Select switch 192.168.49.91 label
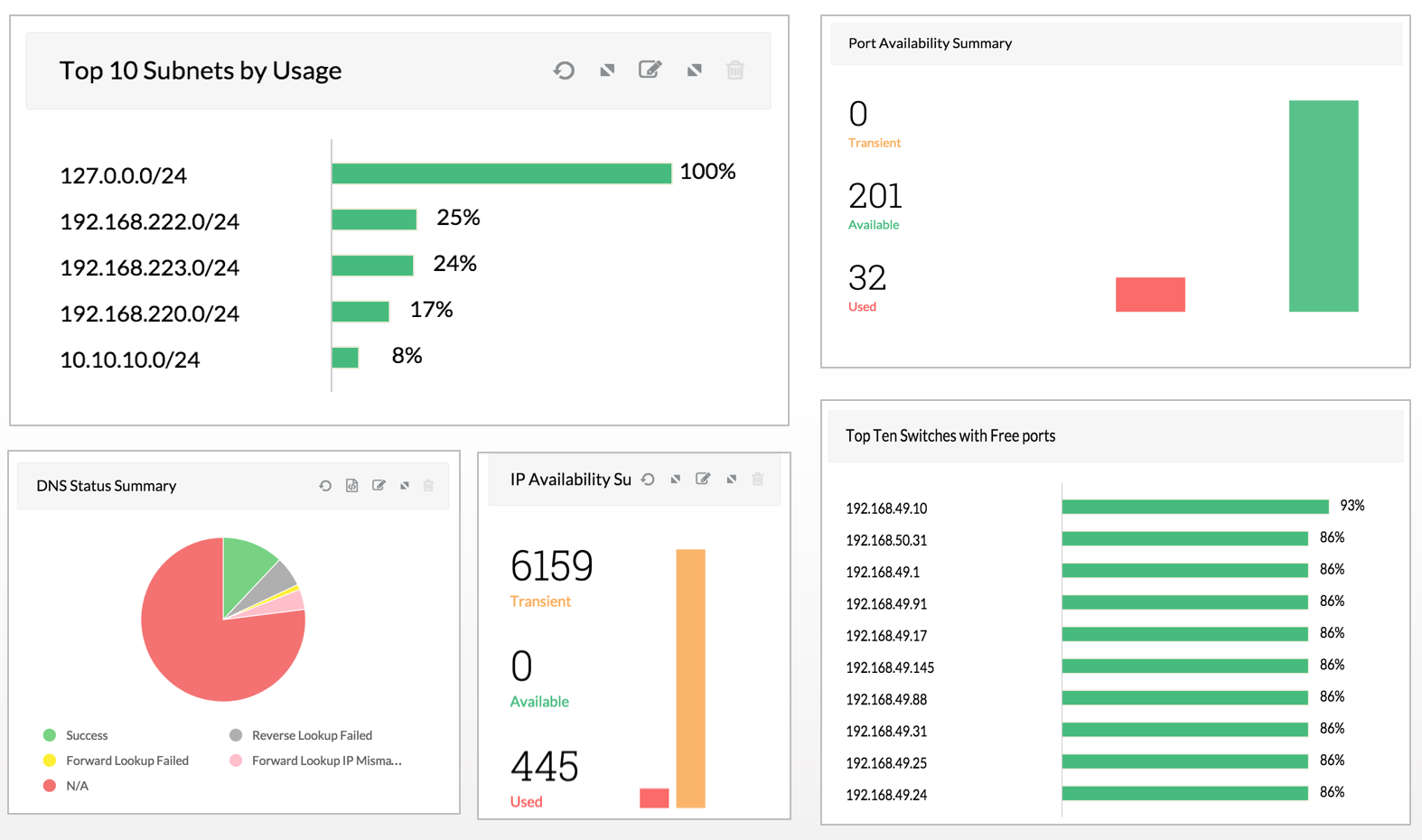 (x=886, y=604)
